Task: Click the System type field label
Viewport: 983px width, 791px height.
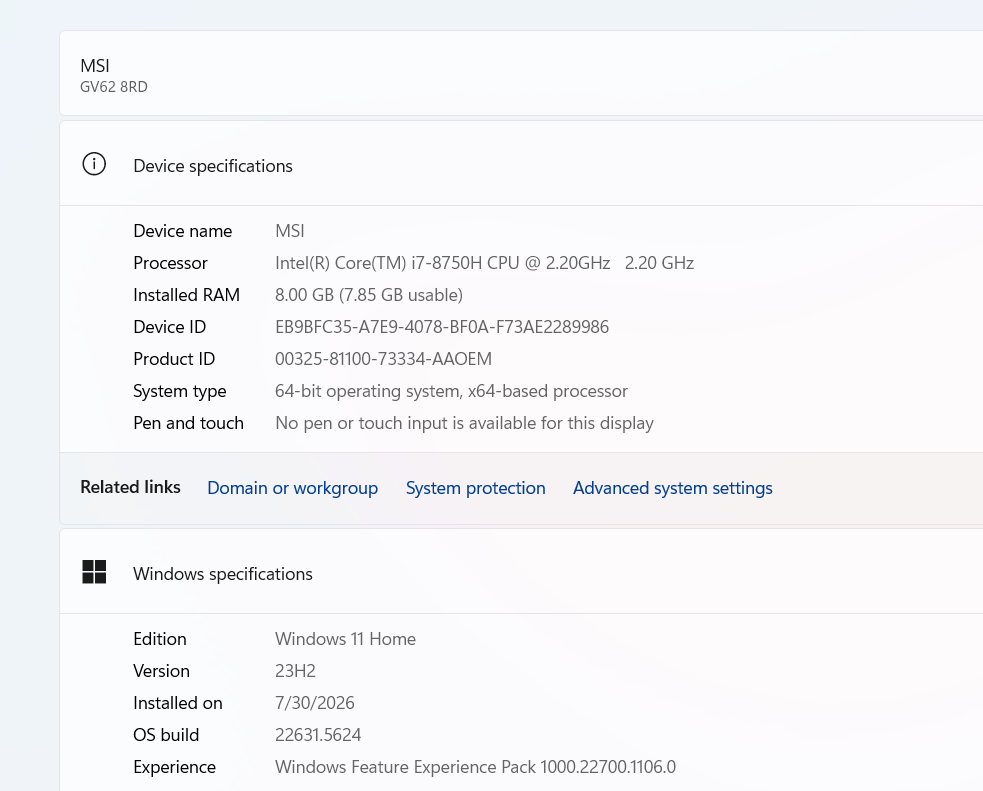Action: (180, 391)
